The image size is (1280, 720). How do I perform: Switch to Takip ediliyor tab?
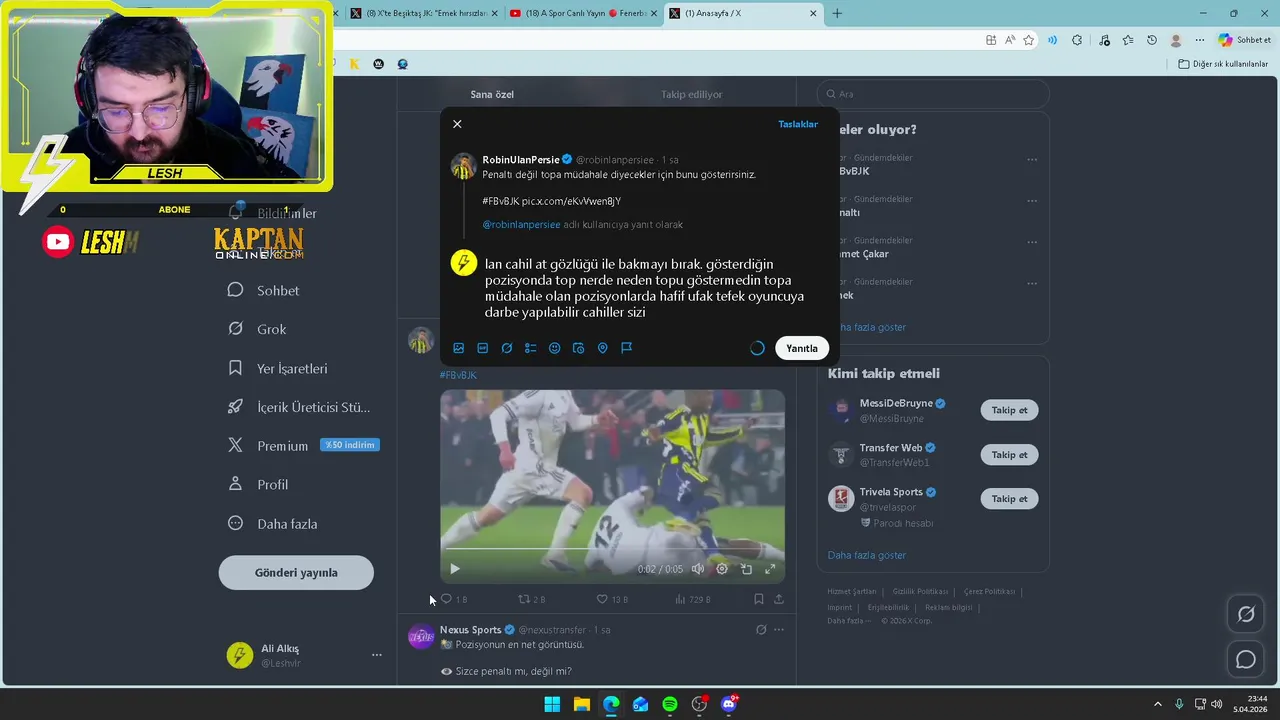pos(691,94)
